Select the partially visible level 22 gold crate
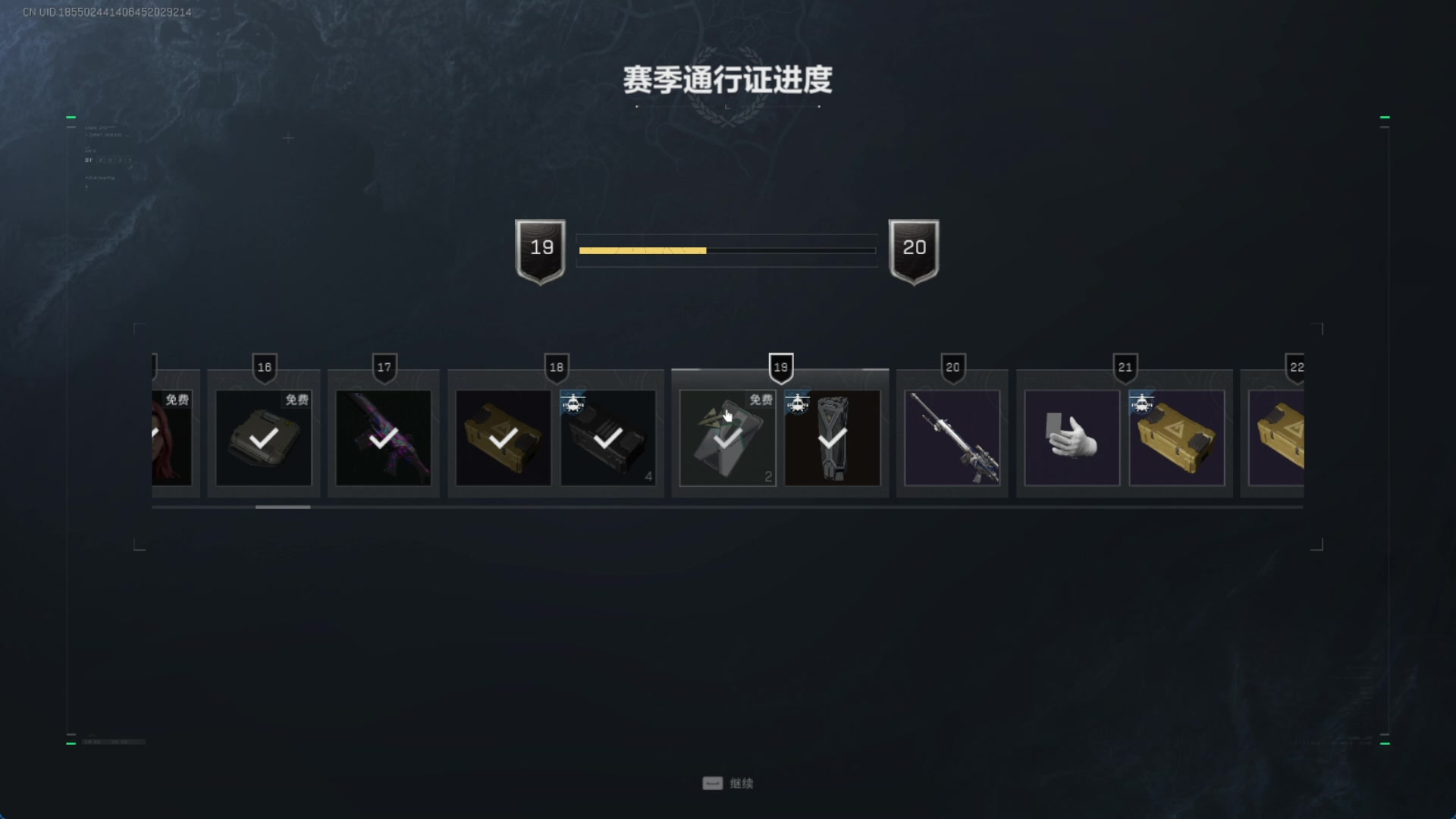Viewport: 1456px width, 819px height. point(1276,438)
